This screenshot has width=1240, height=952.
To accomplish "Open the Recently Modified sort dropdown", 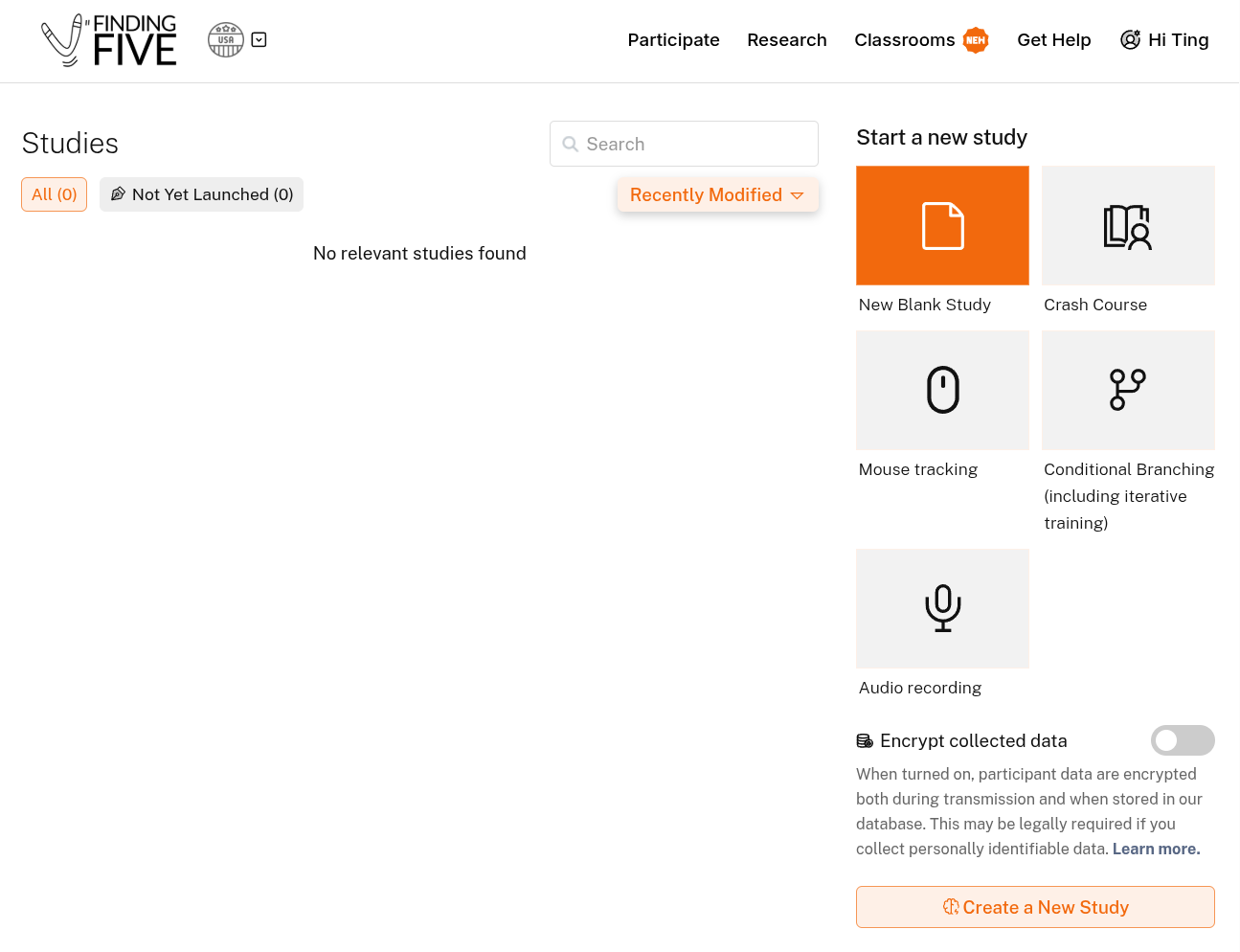I will pyautogui.click(x=717, y=194).
